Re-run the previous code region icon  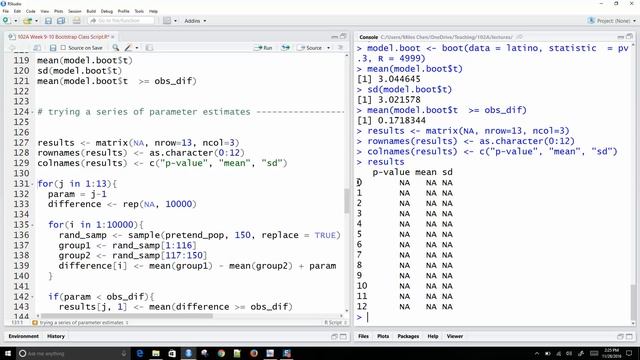point(285,48)
